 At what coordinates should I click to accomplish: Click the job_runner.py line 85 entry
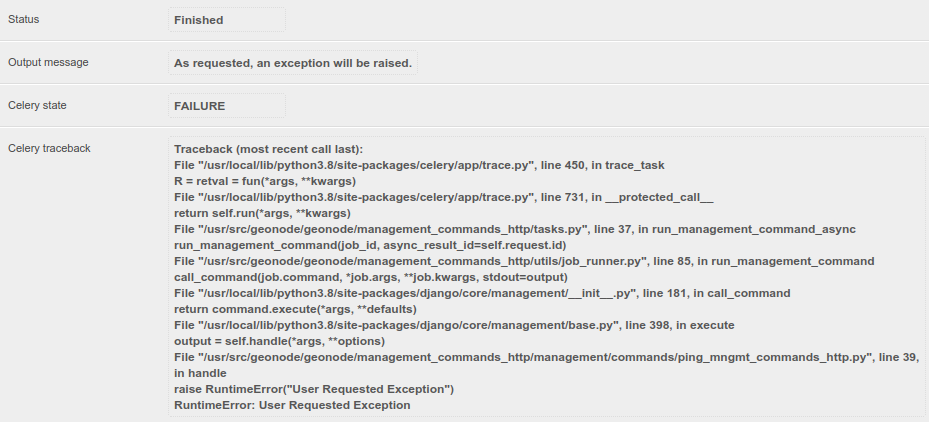[x=523, y=261]
